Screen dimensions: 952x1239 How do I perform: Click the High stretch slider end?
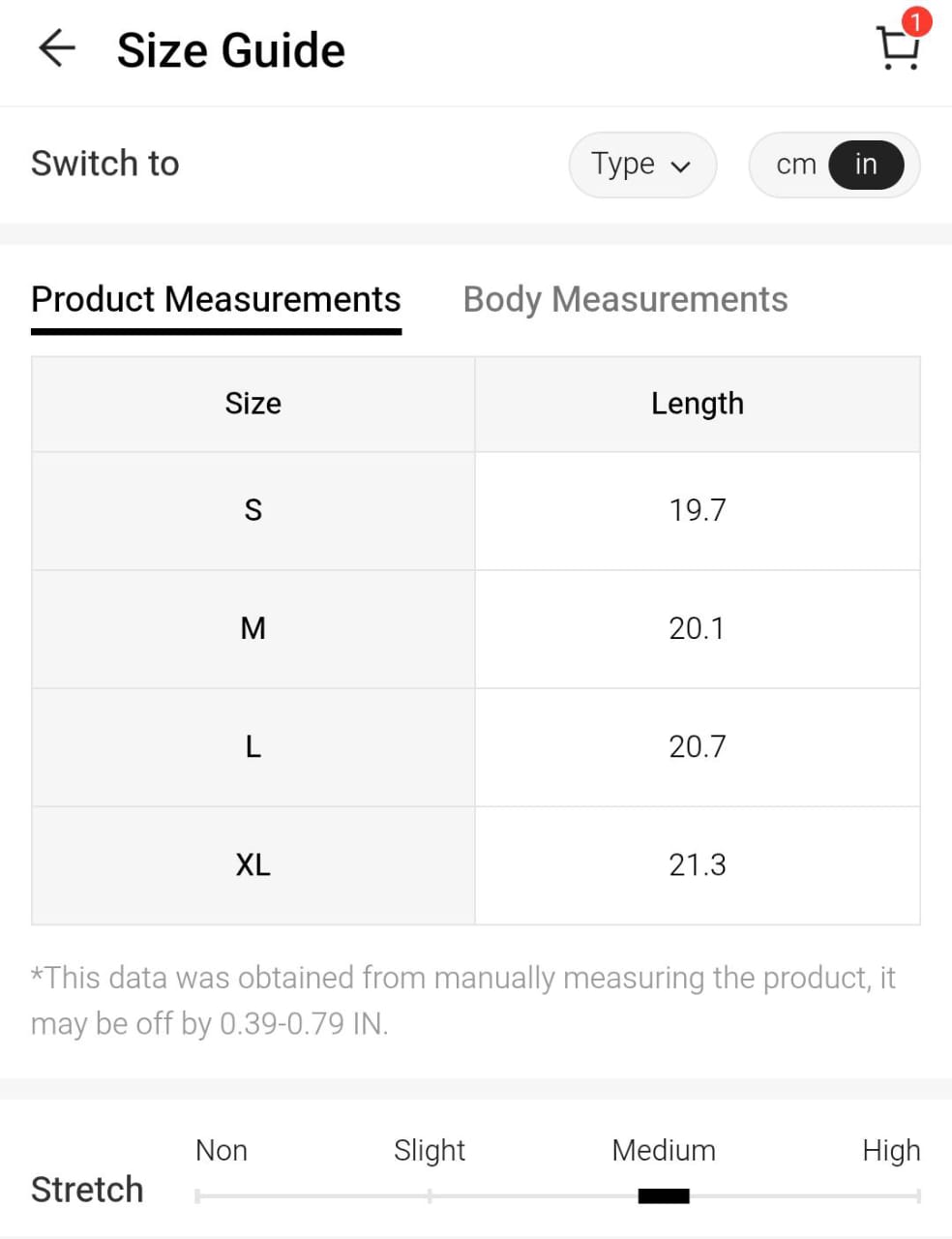coord(917,1196)
